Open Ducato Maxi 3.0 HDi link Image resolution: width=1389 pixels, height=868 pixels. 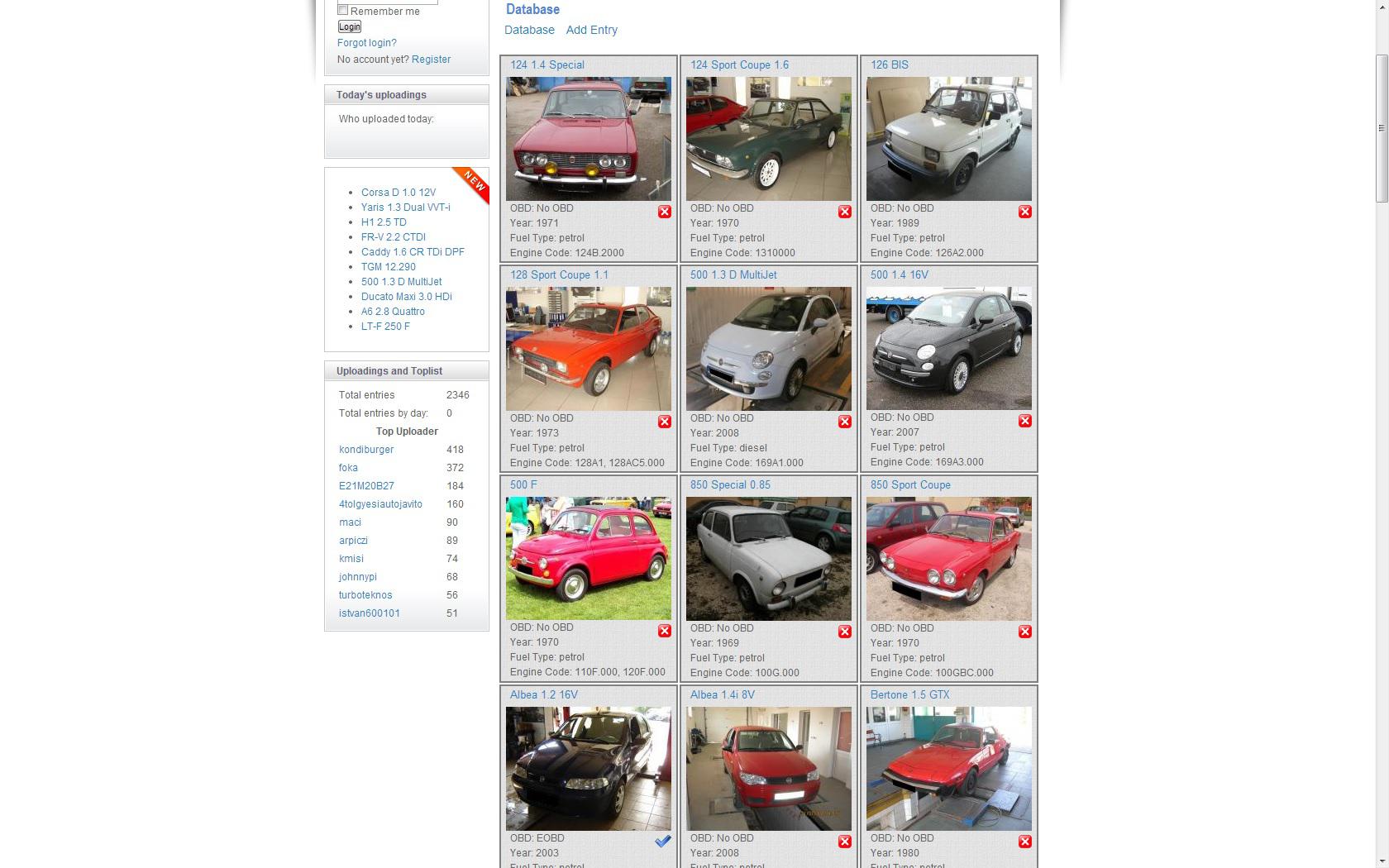click(x=407, y=297)
